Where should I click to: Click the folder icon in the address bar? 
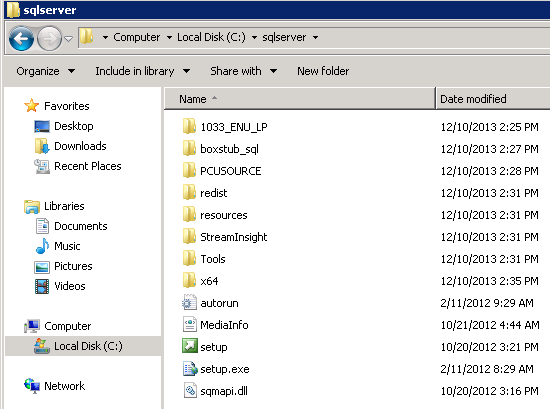86,37
